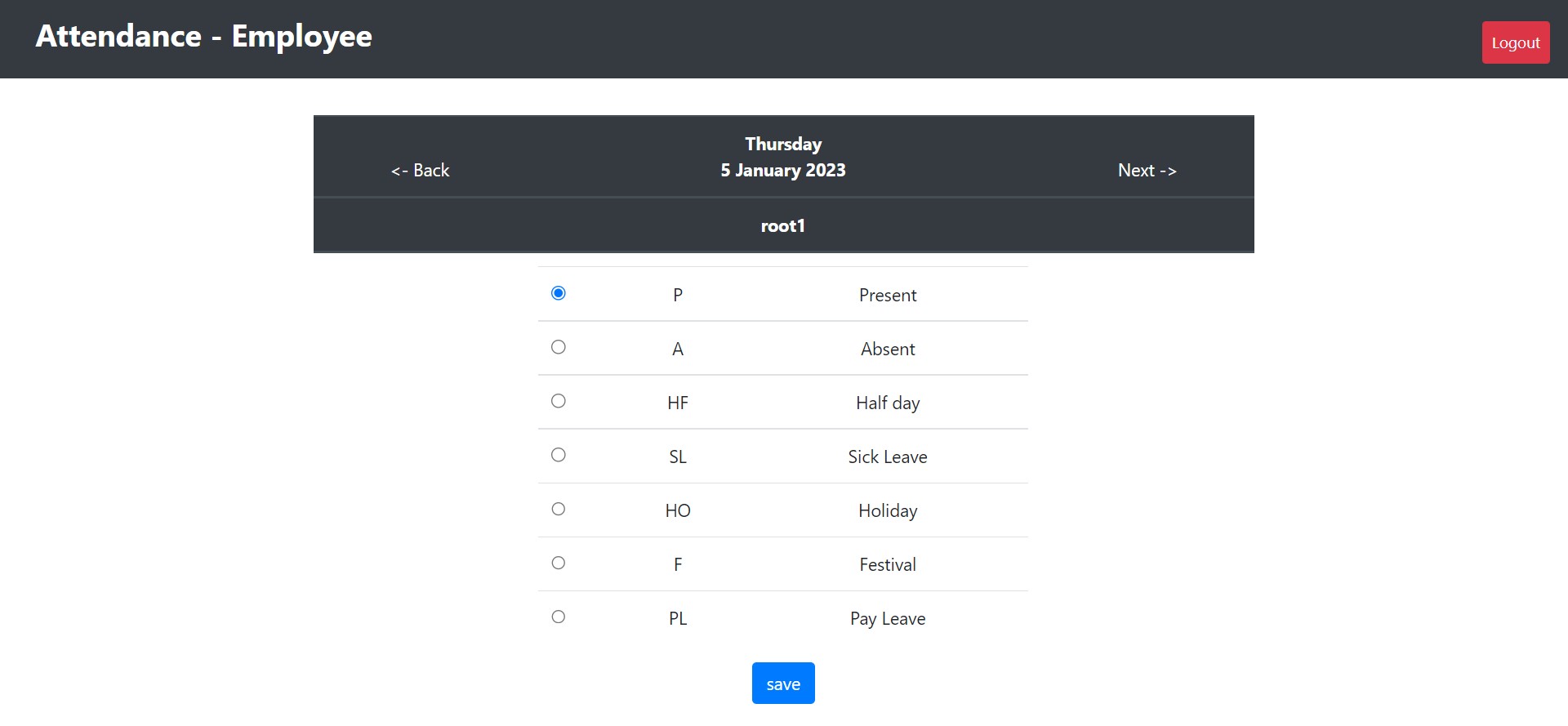
Task: Choose the HF Half day option
Action: (558, 400)
